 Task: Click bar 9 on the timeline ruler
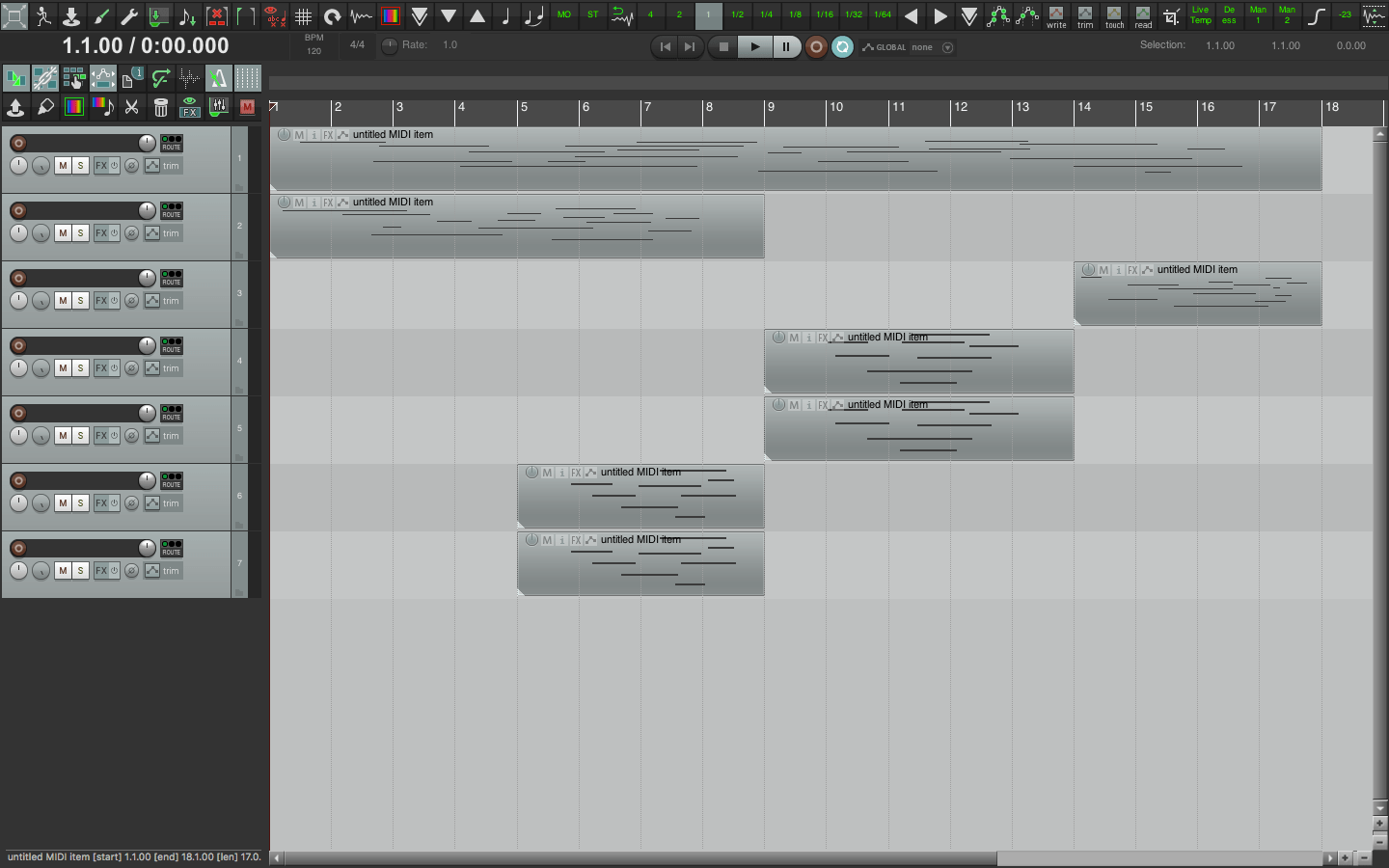pyautogui.click(x=771, y=108)
